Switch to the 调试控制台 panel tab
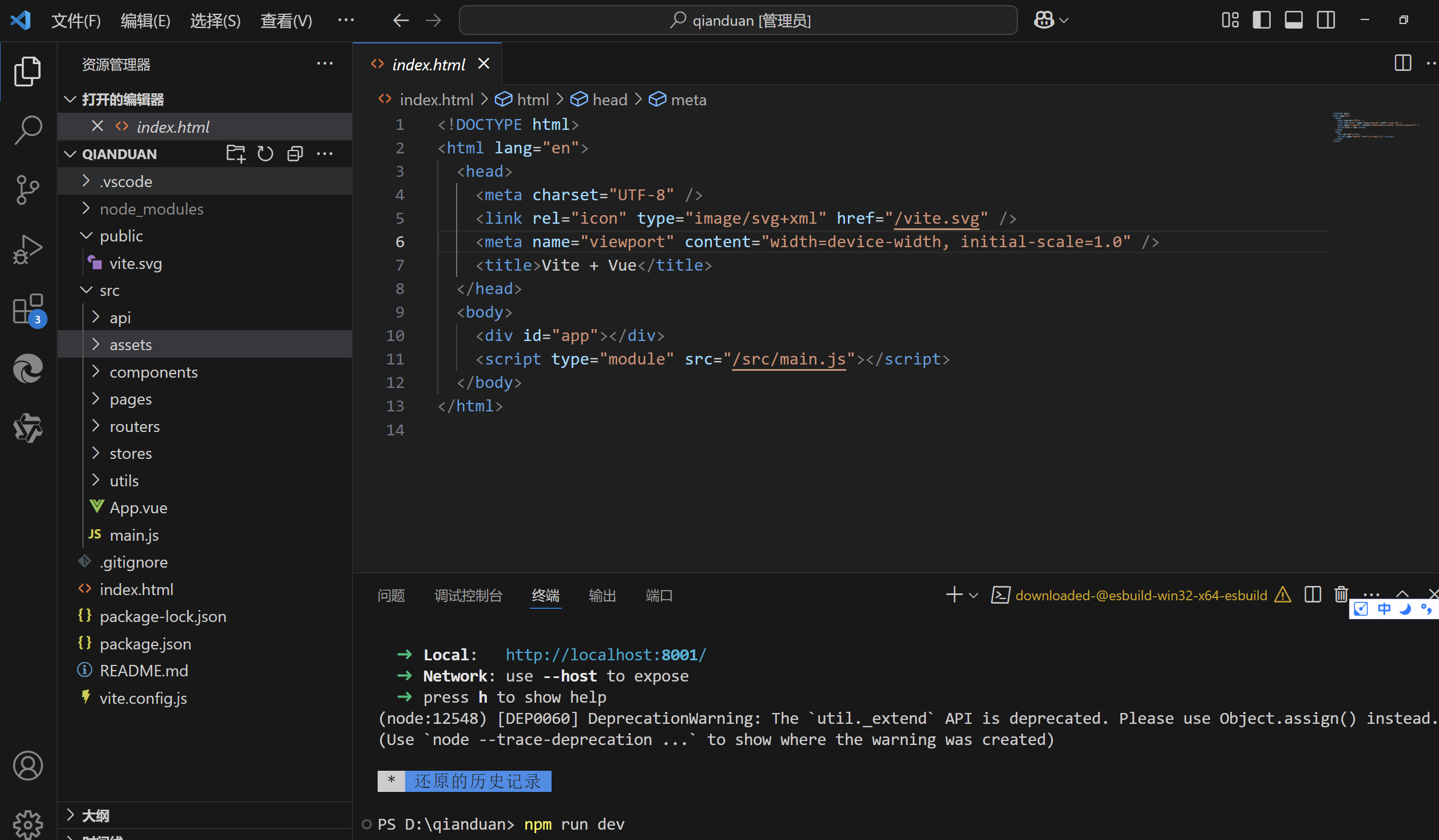 [468, 596]
